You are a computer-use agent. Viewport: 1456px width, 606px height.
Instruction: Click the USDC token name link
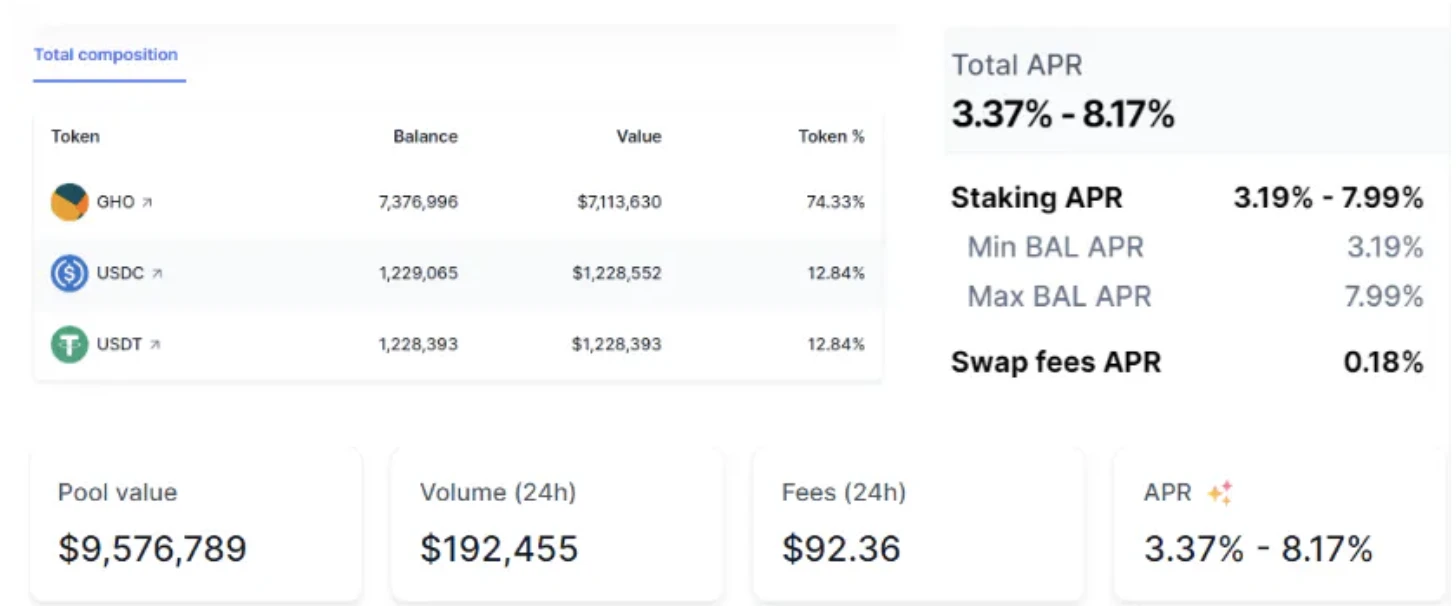[x=120, y=273]
